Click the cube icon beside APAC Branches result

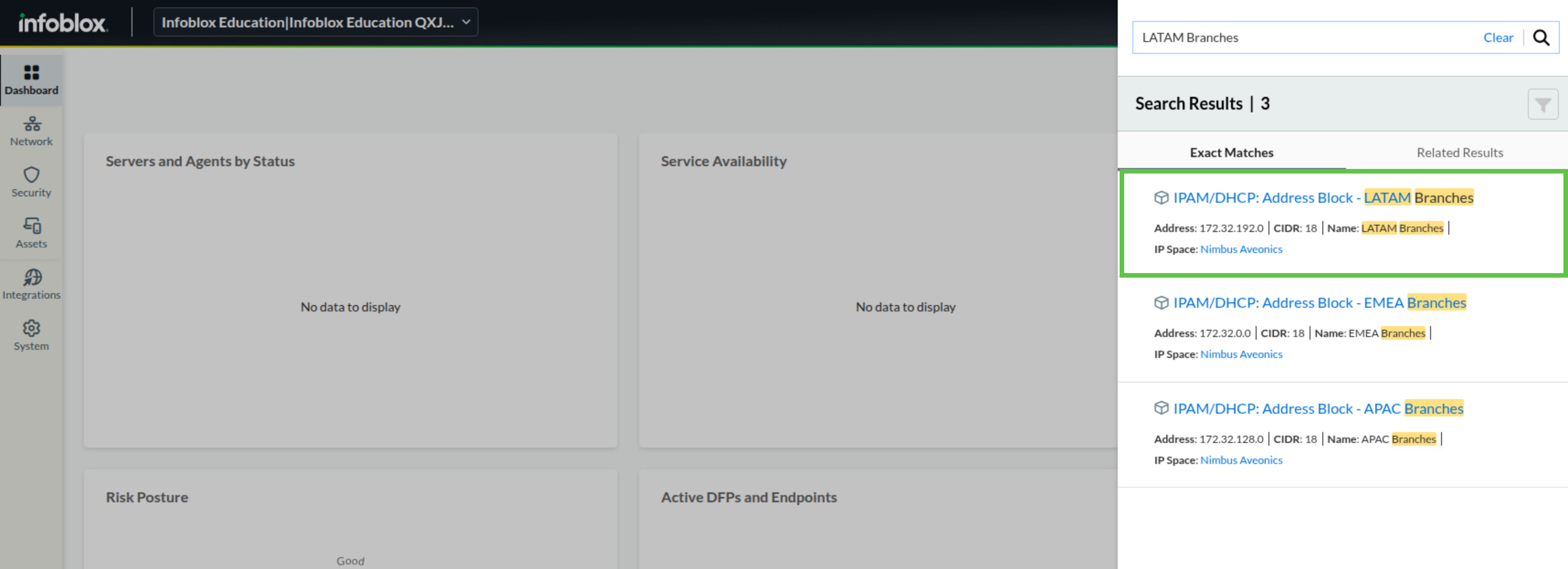click(x=1161, y=408)
